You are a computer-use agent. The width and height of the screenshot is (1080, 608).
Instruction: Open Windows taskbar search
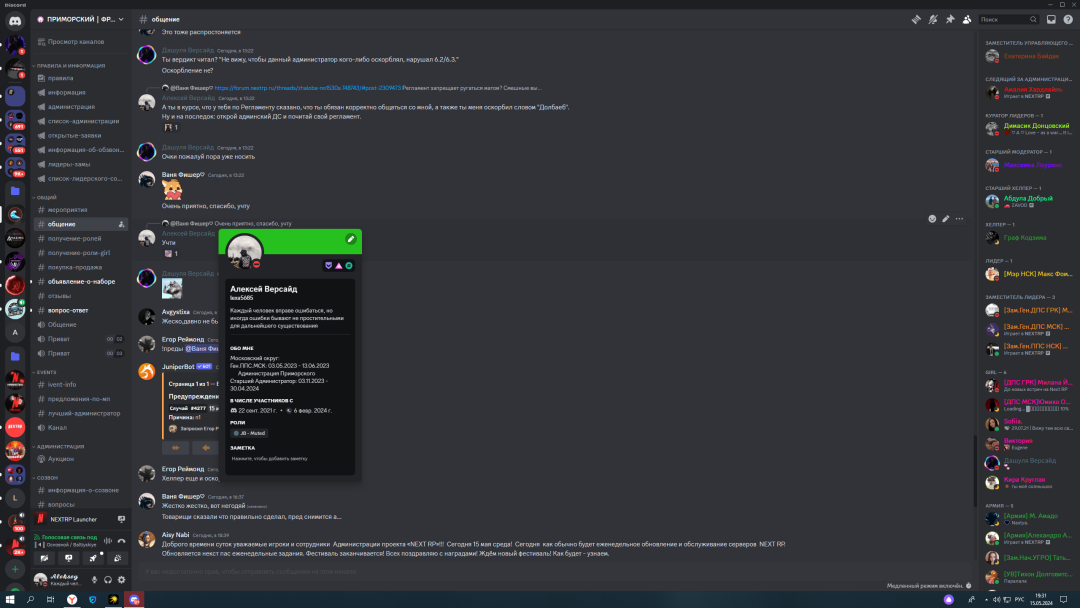click(30, 600)
